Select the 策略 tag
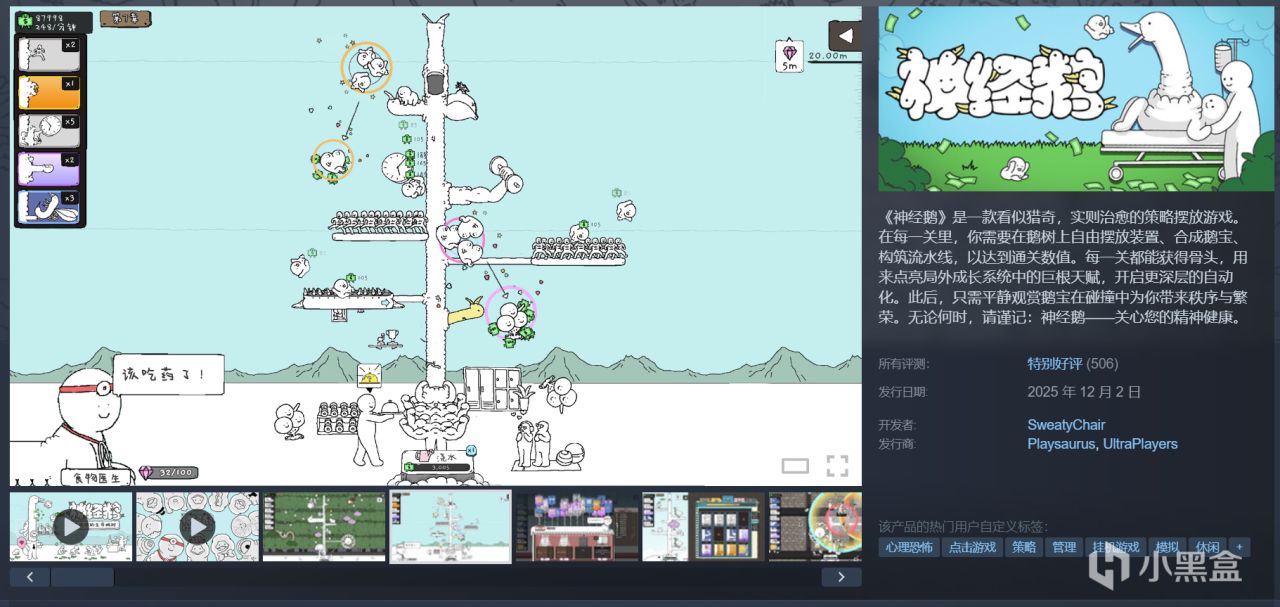The width and height of the screenshot is (1280, 607). point(1024,547)
